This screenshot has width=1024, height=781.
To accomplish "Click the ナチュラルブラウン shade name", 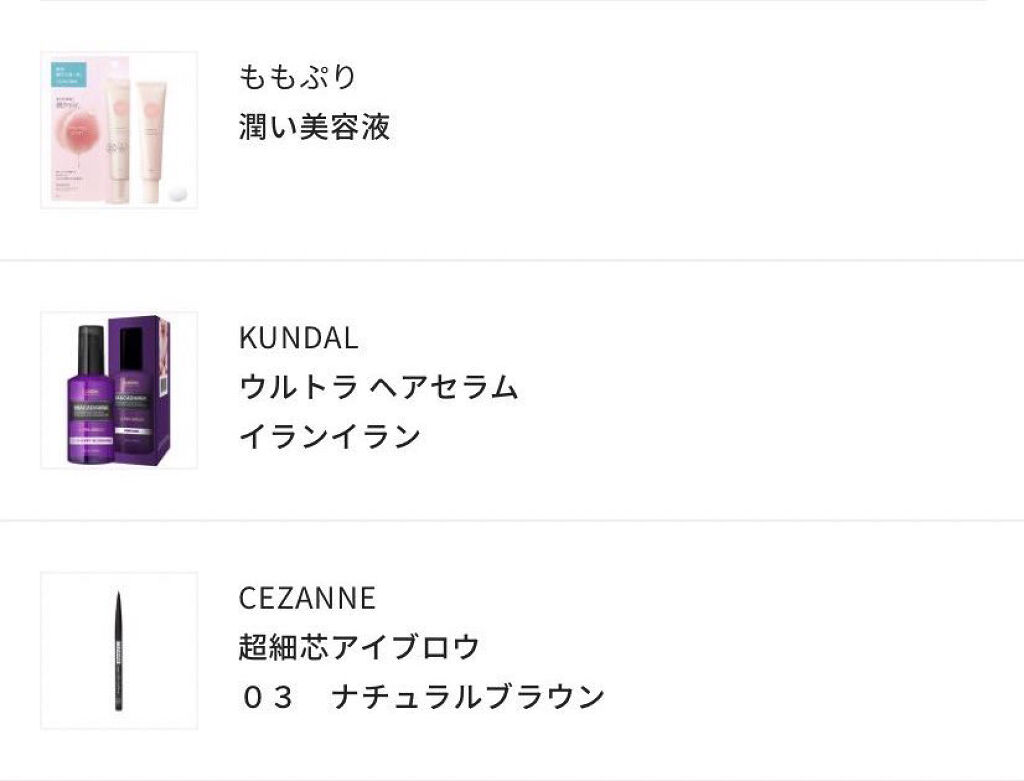I will tap(468, 697).
